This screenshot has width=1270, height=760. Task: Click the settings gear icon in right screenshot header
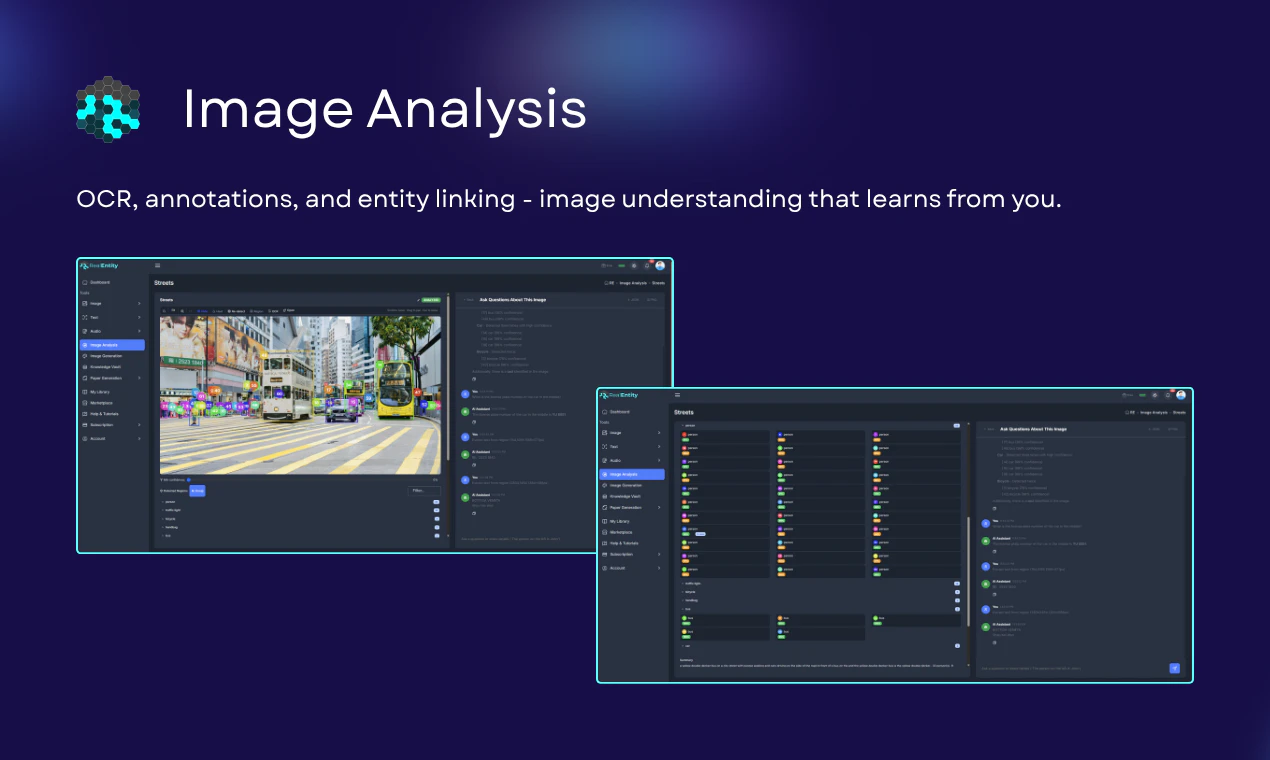[1154, 395]
